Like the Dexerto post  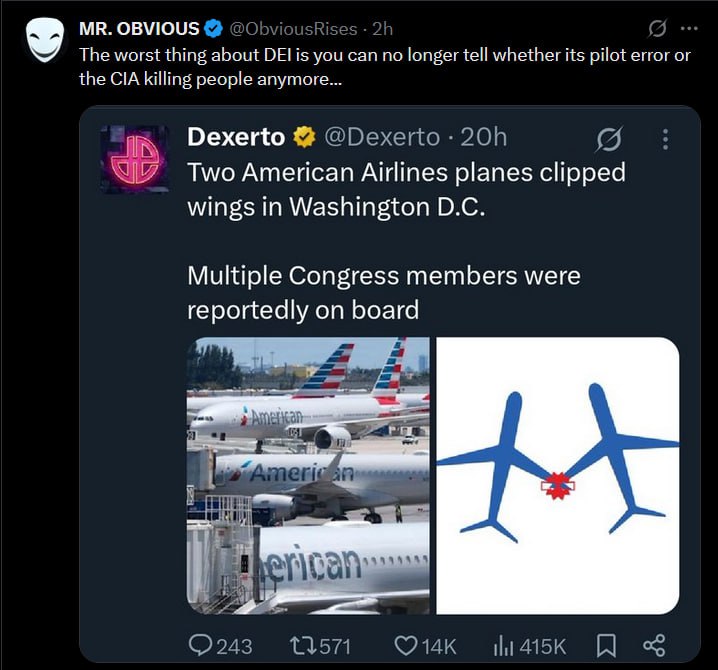point(425,646)
